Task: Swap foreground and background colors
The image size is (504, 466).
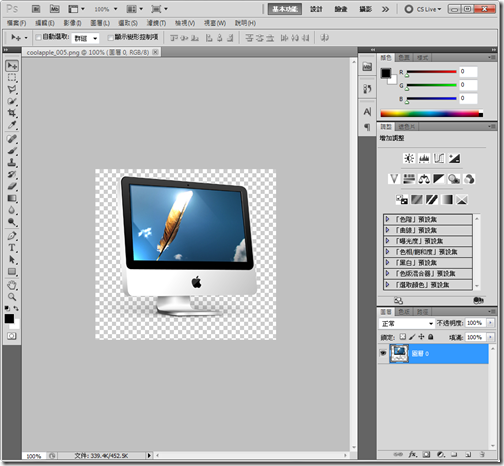Action: coord(16,308)
